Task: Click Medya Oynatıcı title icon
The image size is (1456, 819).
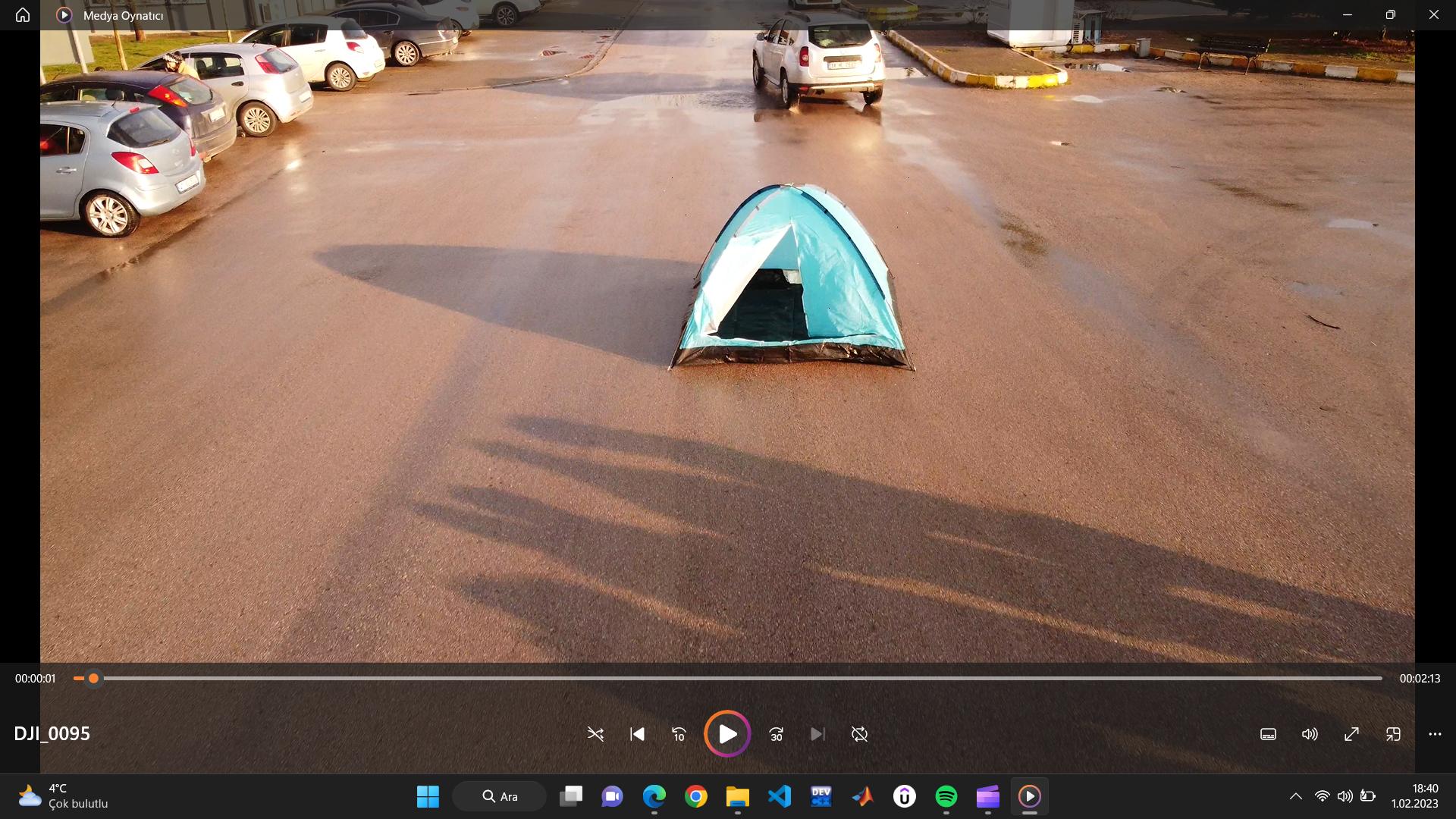Action: coord(64,15)
